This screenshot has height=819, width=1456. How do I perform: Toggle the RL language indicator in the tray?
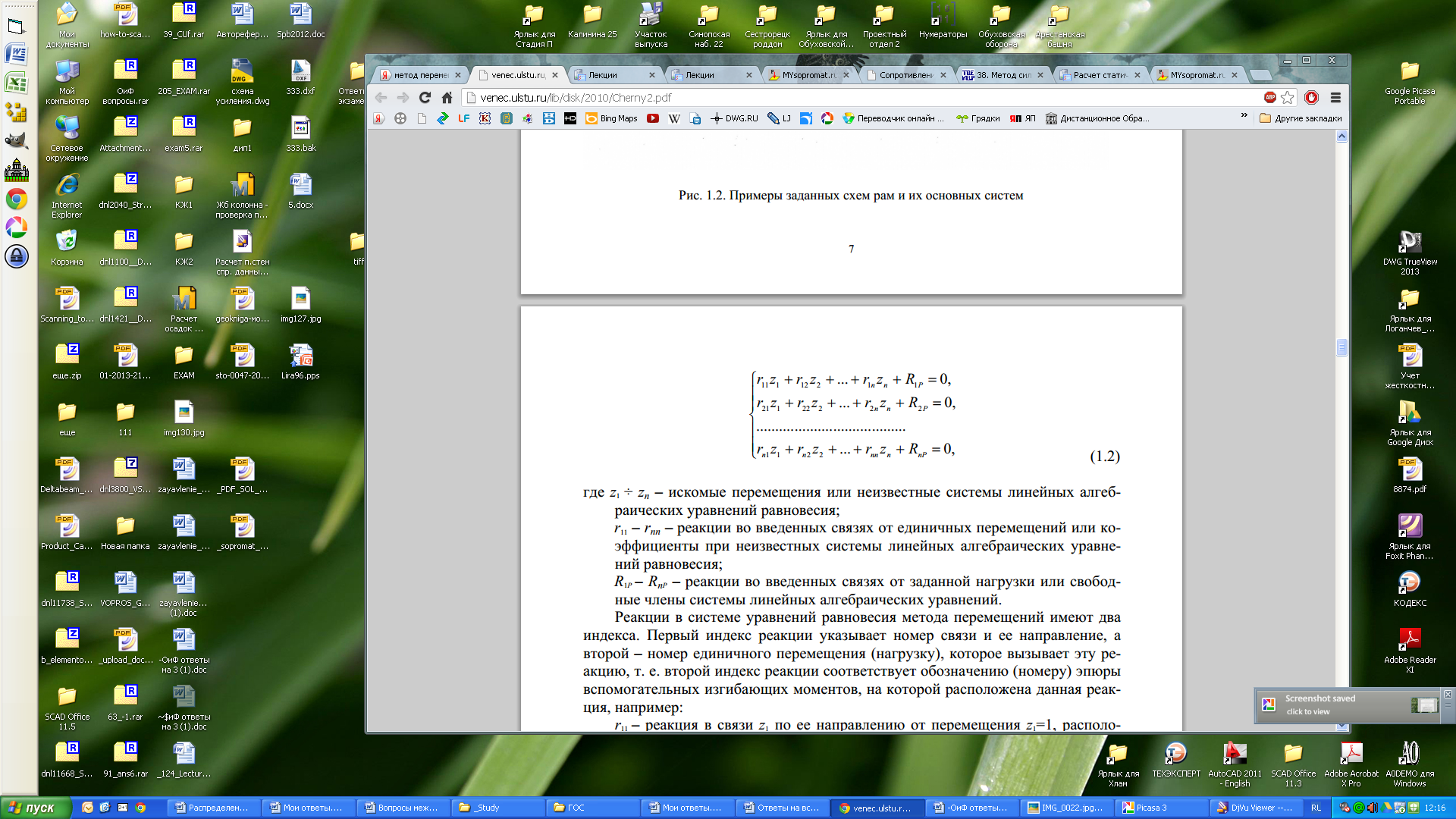(1316, 808)
